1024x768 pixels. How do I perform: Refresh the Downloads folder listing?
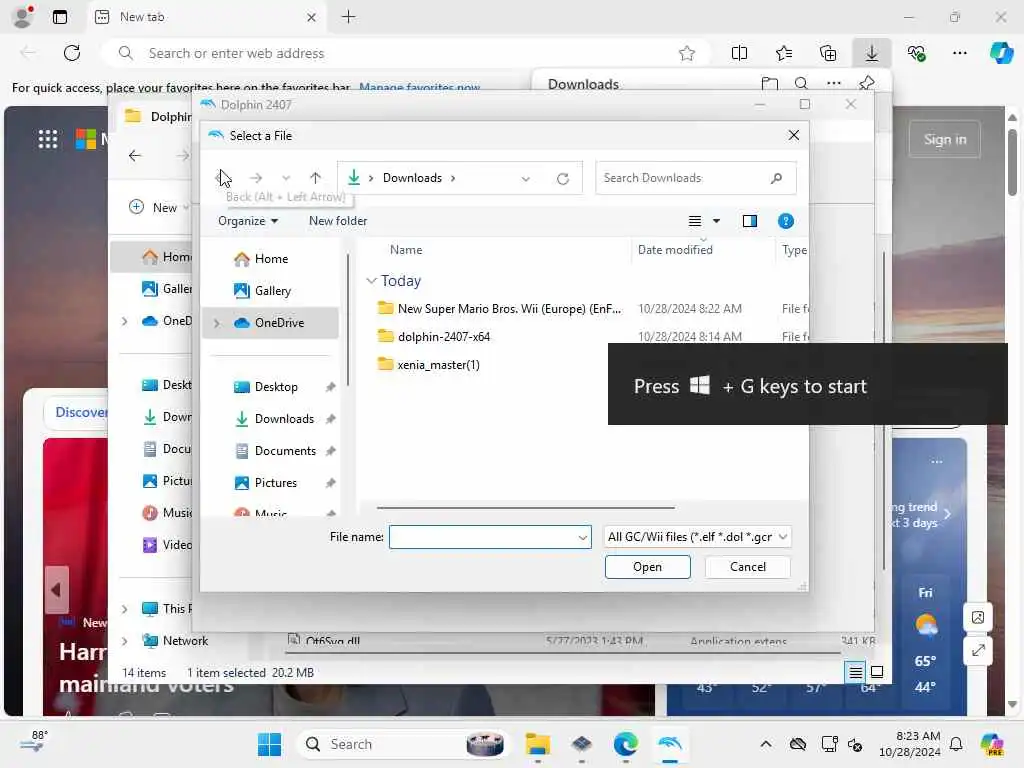562,178
